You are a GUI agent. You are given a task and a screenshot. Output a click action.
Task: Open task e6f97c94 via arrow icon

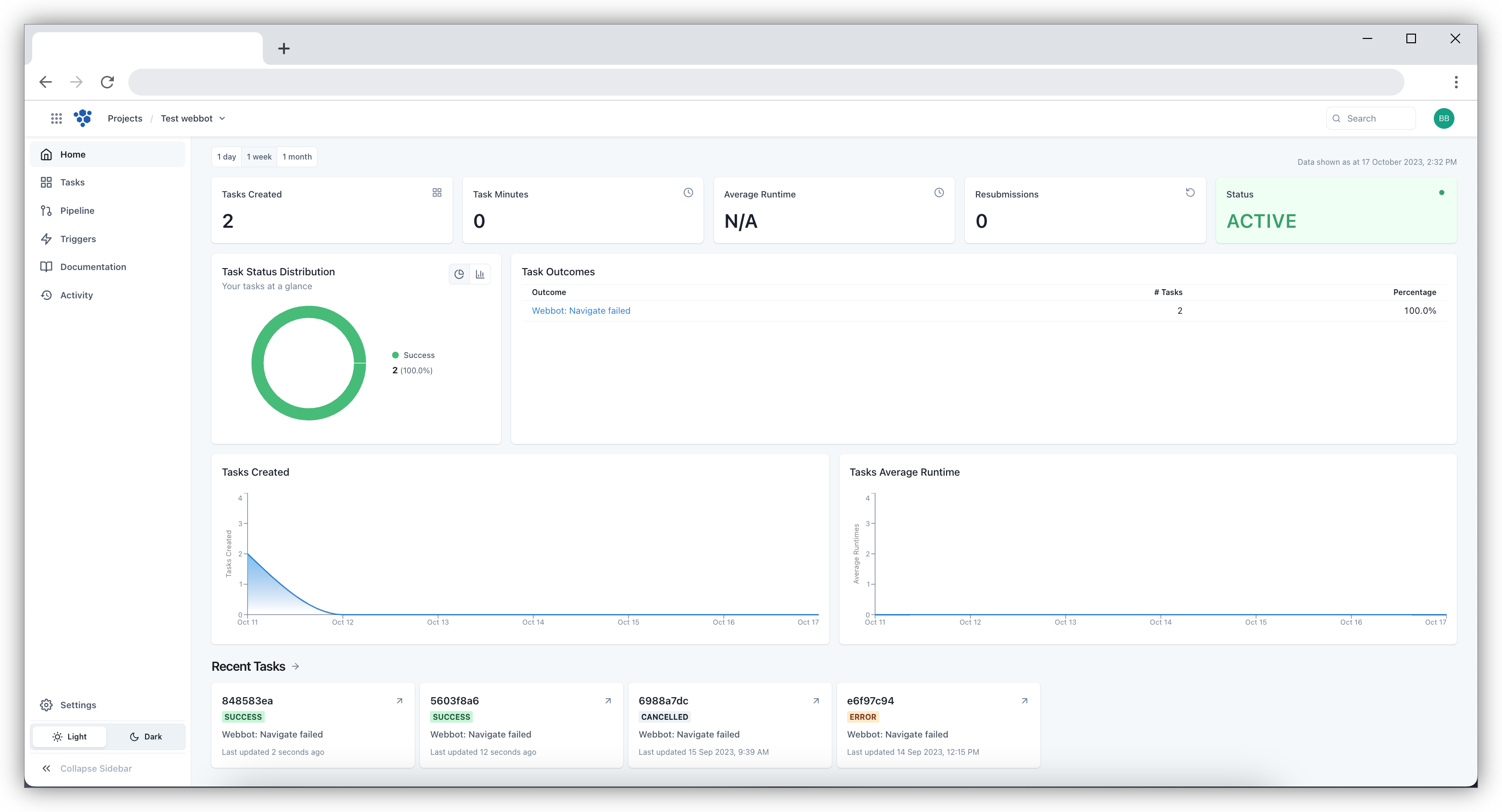click(1024, 701)
